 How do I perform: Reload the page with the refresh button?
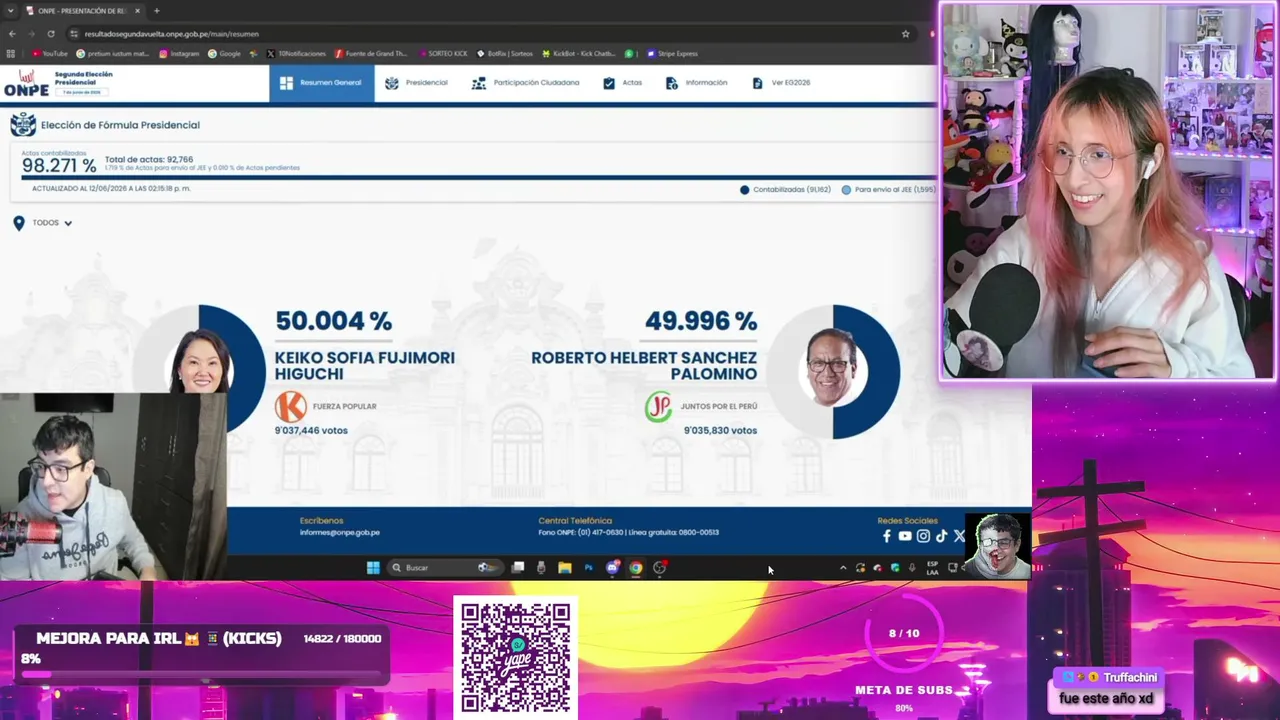click(51, 34)
